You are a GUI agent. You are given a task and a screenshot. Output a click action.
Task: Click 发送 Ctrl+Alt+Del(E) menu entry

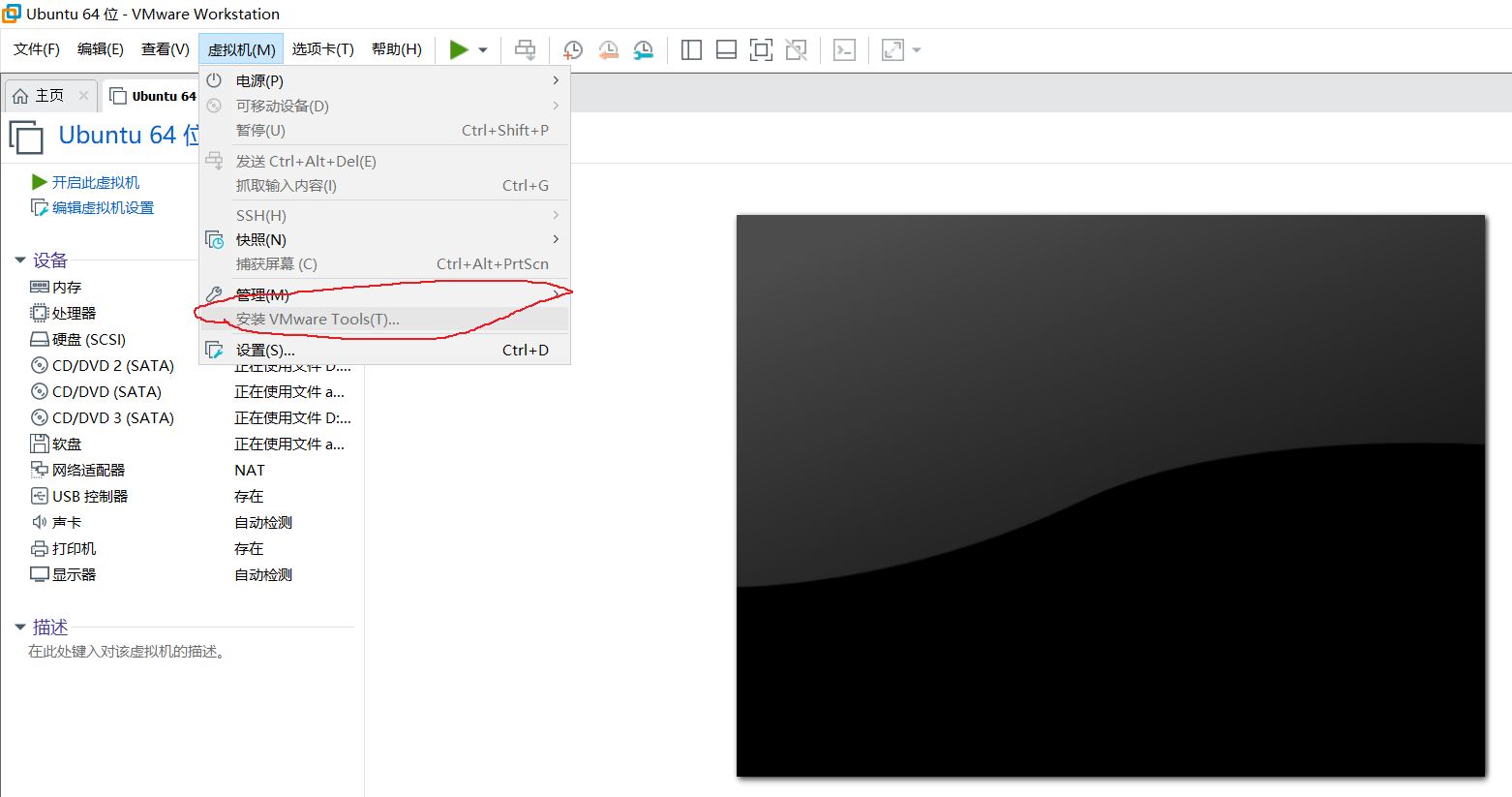(384, 161)
